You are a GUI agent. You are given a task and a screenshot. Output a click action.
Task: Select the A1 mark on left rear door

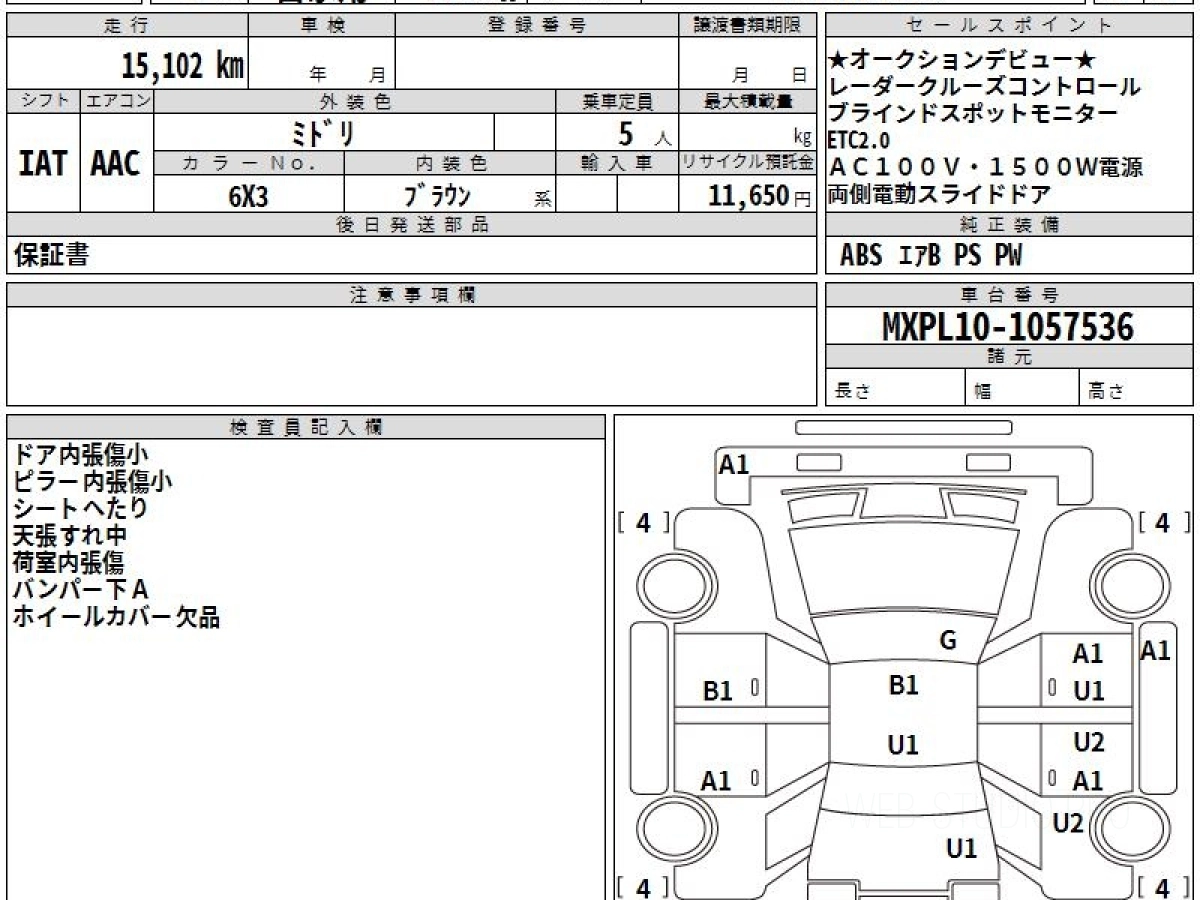click(716, 781)
